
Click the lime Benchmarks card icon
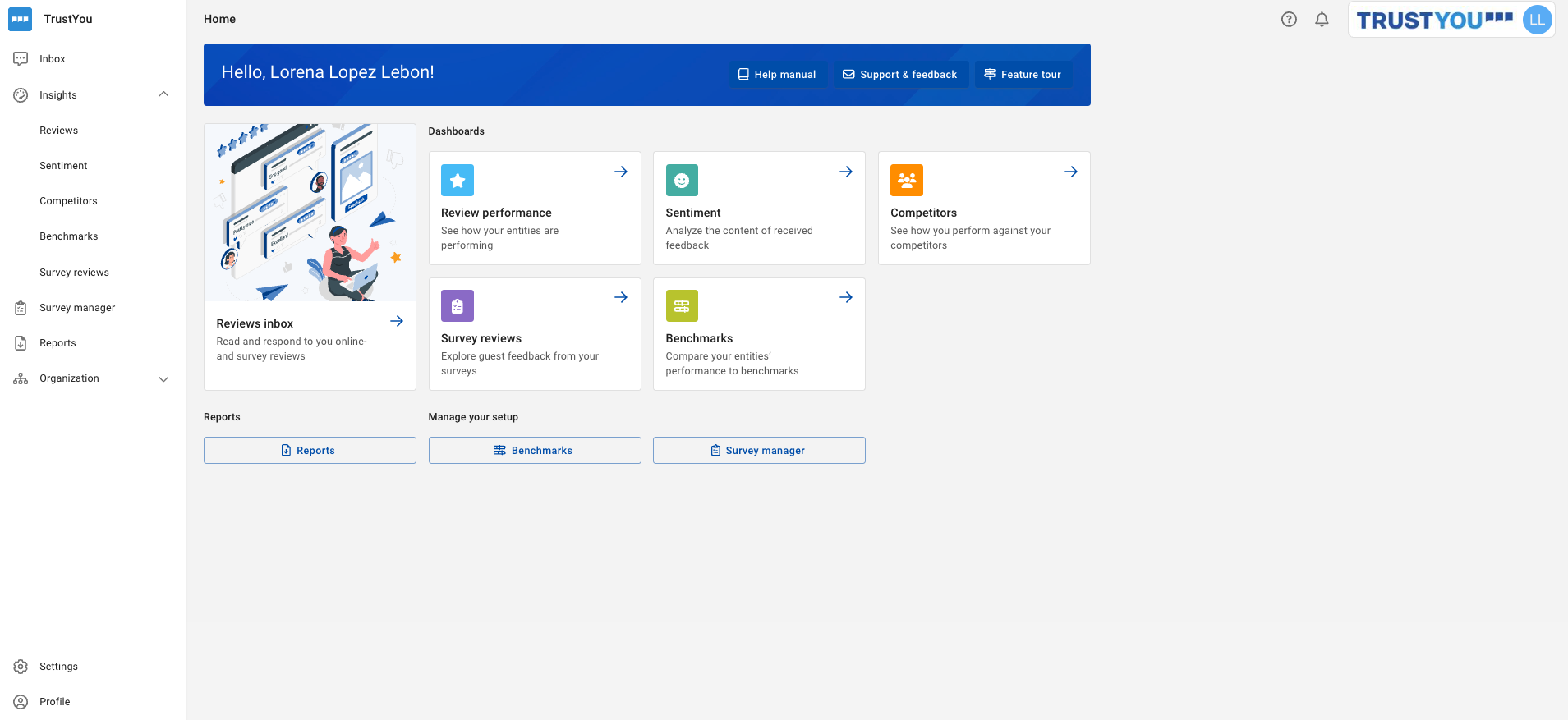(x=682, y=305)
